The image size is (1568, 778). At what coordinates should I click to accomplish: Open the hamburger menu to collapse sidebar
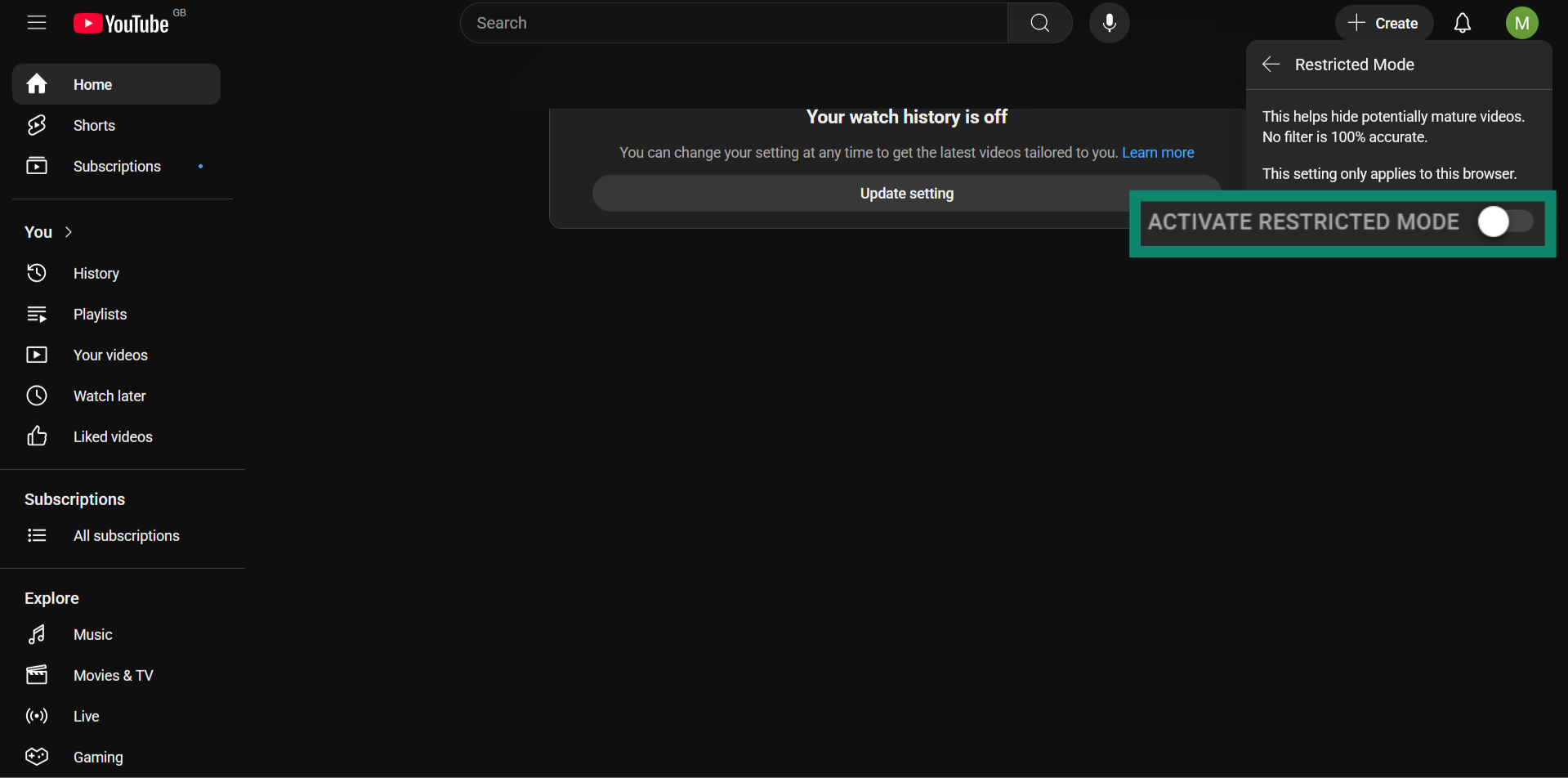[x=36, y=22]
